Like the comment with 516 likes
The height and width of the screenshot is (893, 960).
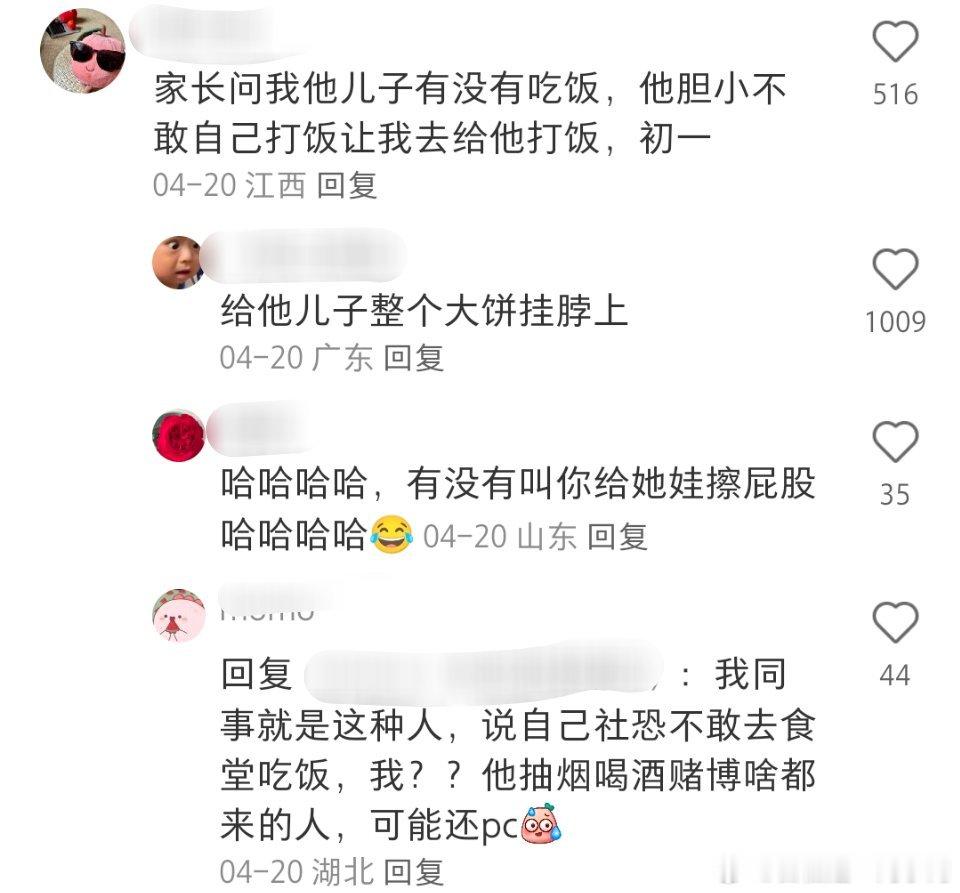894,41
